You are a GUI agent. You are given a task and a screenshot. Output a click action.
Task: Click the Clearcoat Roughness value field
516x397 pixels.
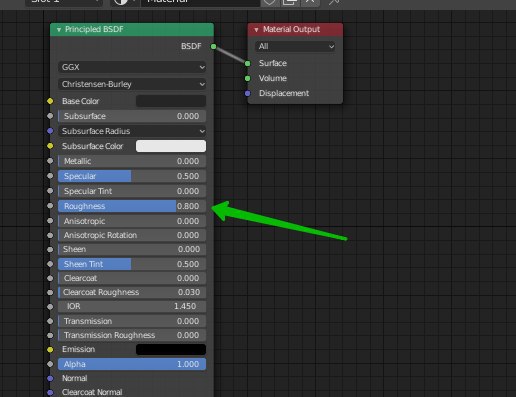[x=132, y=292]
